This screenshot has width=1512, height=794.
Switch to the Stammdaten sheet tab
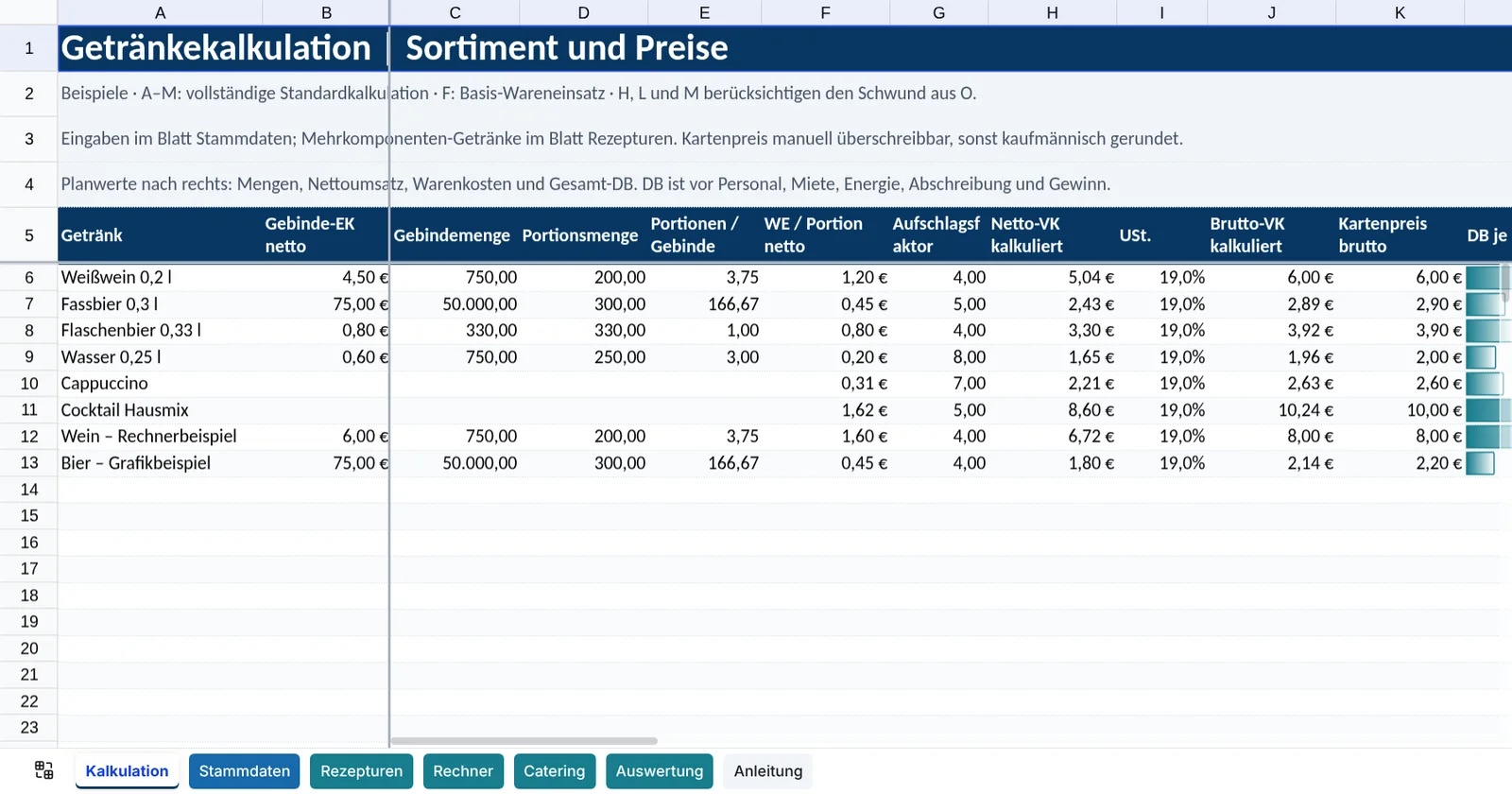click(x=245, y=771)
